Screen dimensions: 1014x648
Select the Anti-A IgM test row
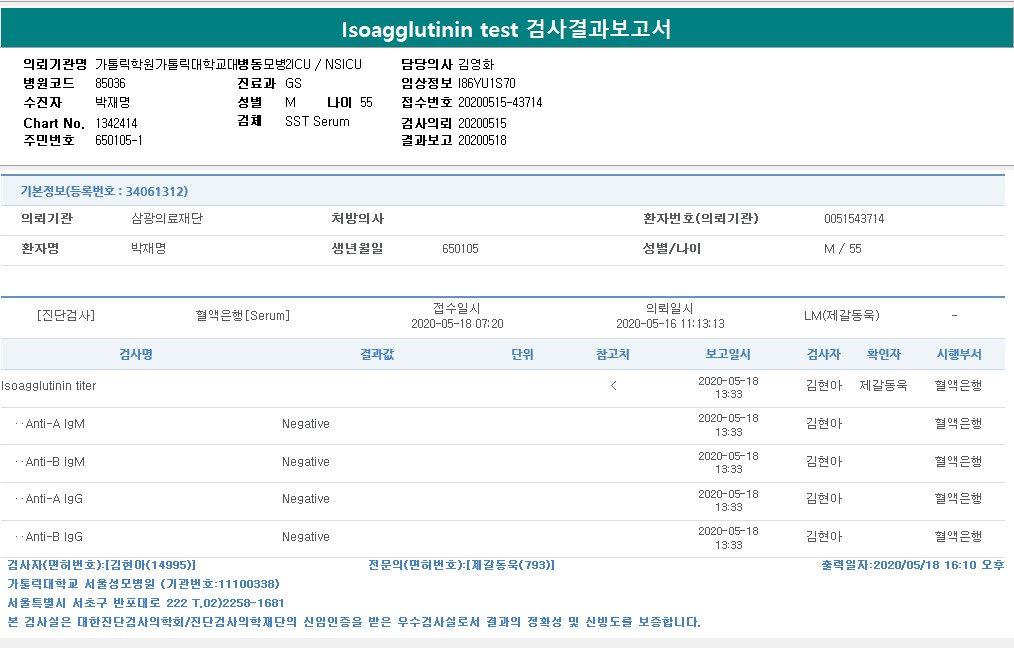(x=55, y=424)
